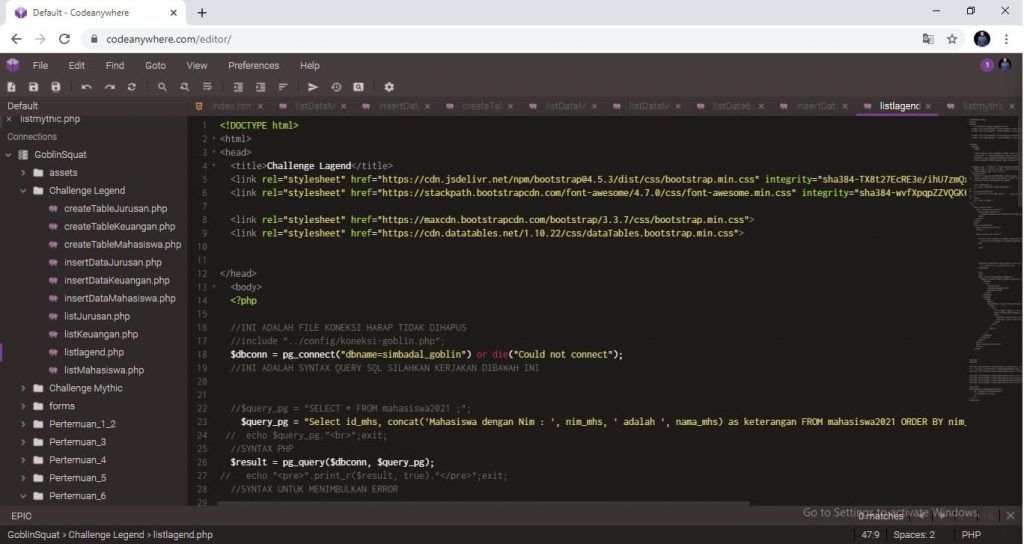
Task: Open listKeuangan.php from the file tree
Action: [101, 334]
